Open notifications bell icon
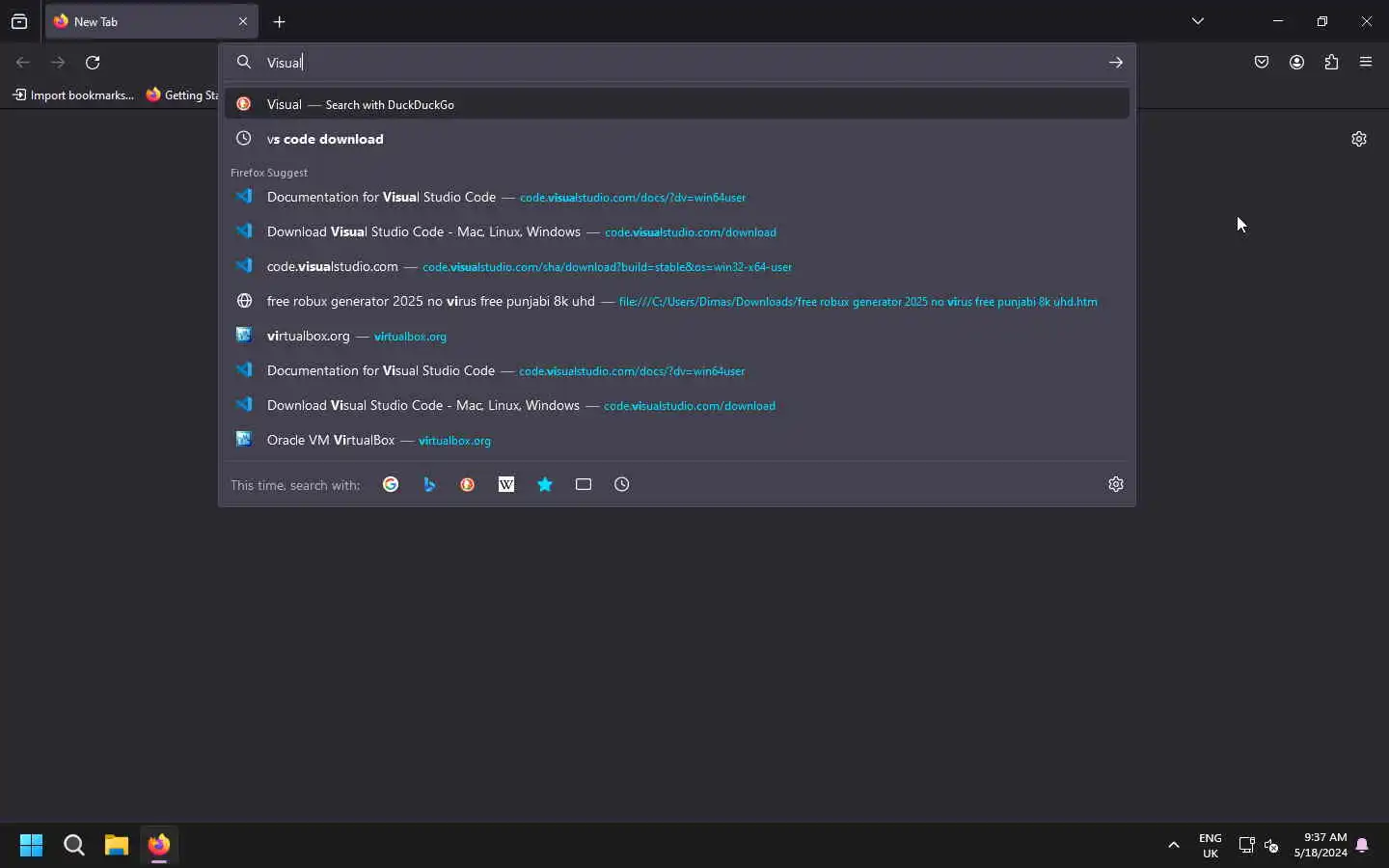 pos(1362,846)
